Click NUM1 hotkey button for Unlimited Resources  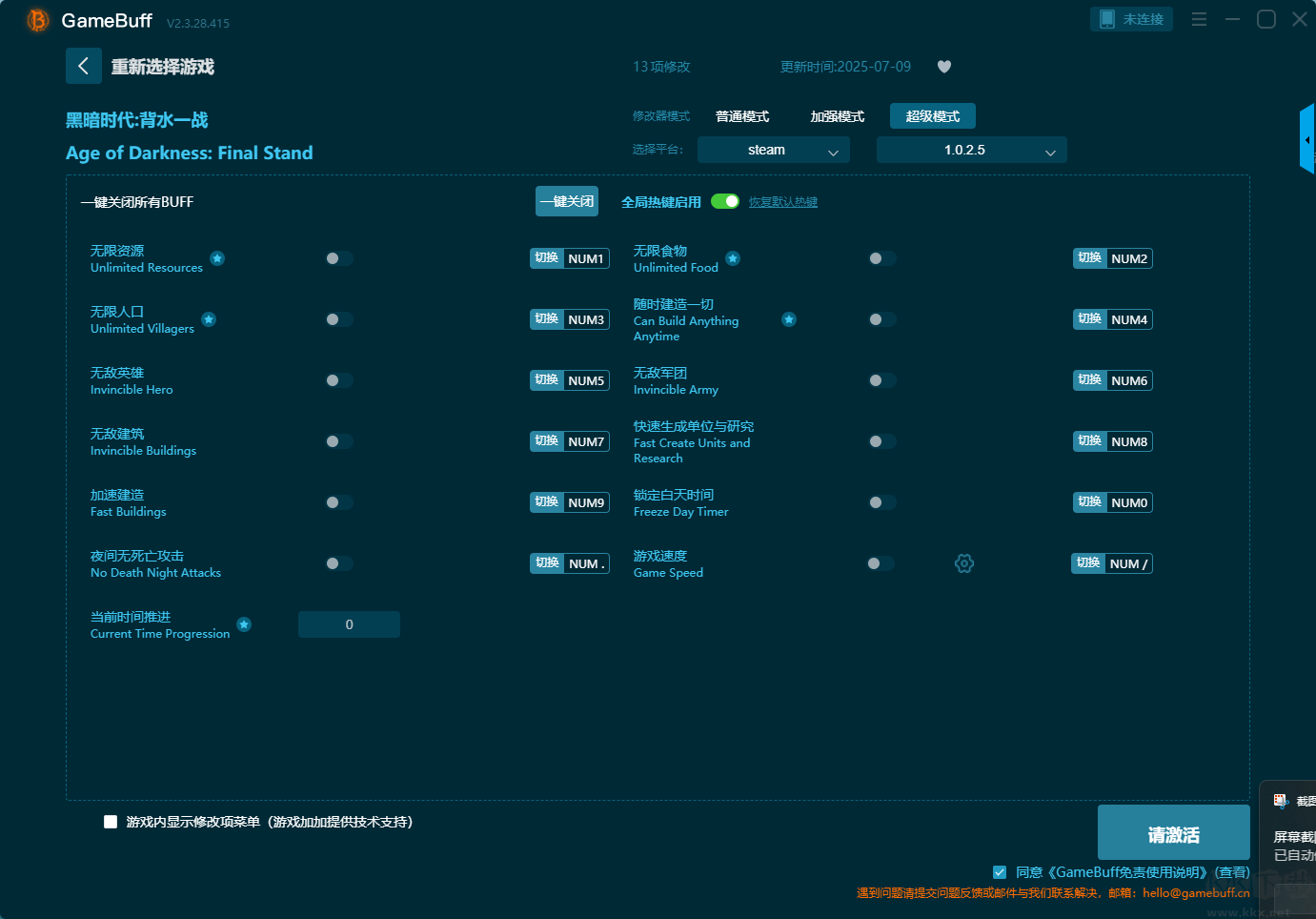[x=570, y=258]
